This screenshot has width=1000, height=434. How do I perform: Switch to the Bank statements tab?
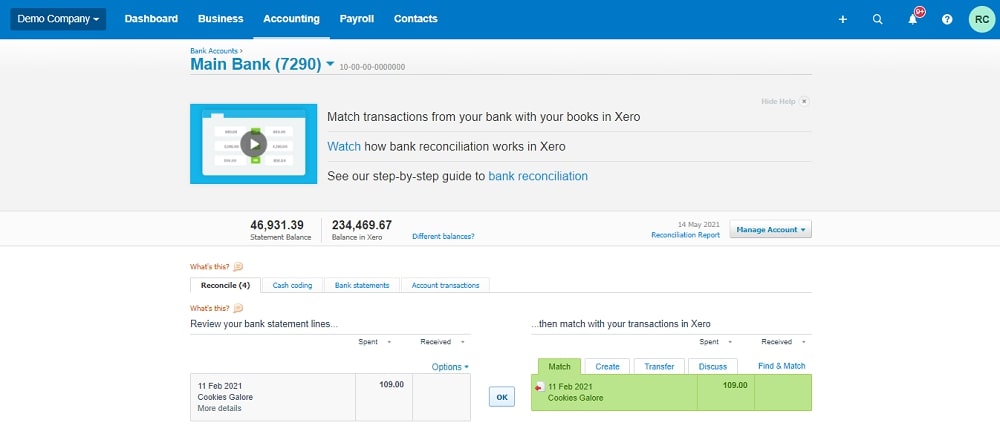(x=362, y=285)
